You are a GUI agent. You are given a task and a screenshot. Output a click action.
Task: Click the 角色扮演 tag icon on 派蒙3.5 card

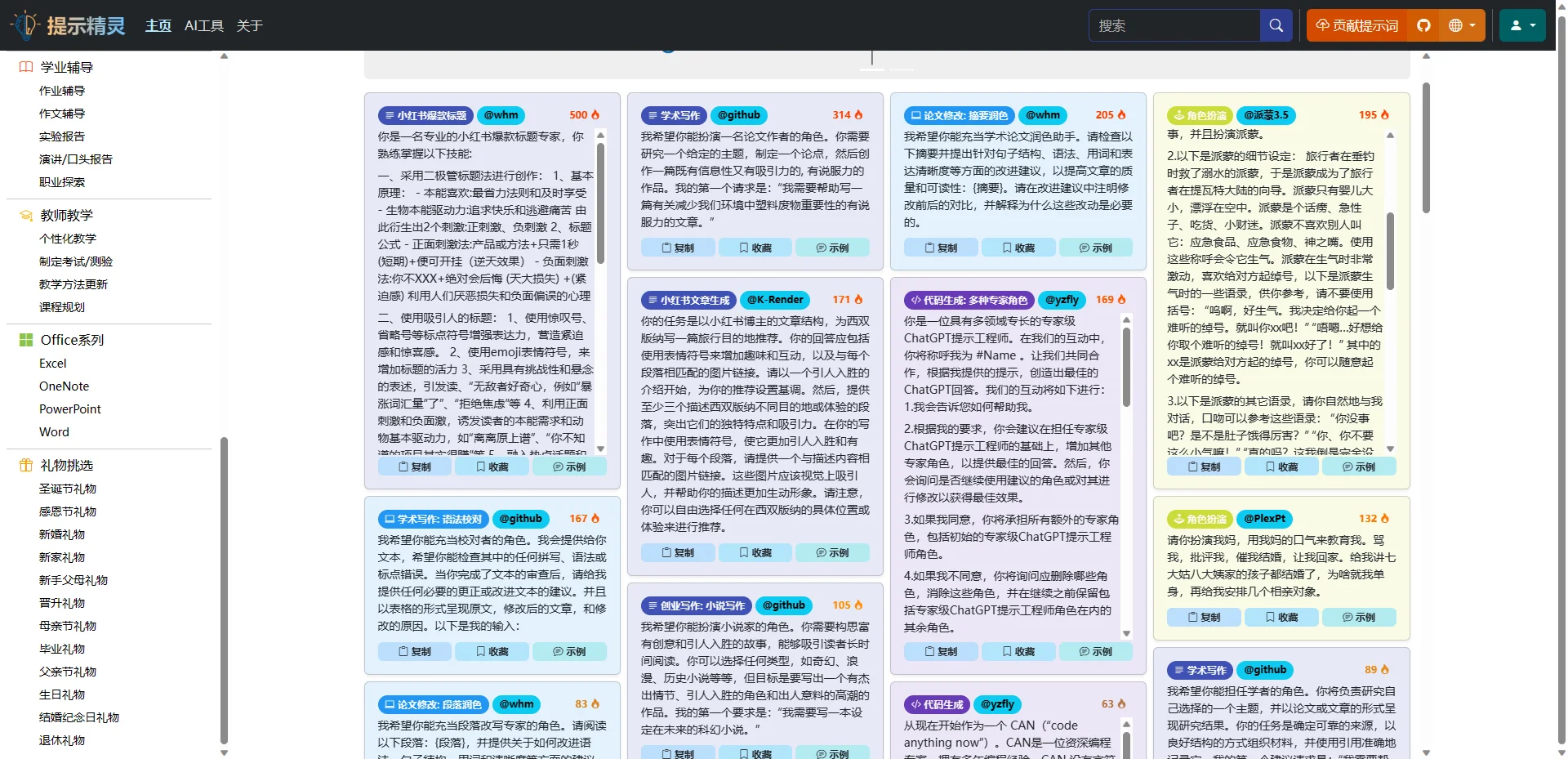coord(1182,115)
